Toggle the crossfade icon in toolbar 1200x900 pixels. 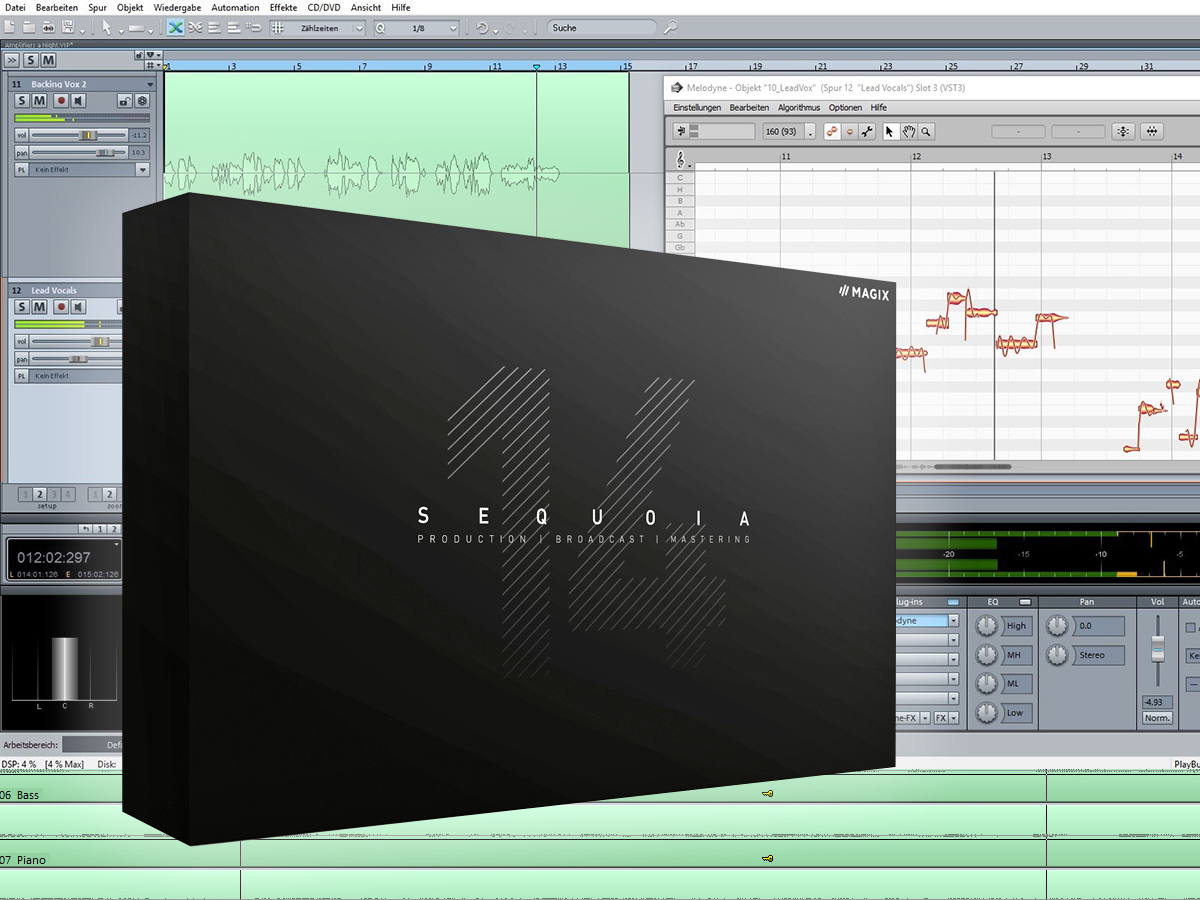[176, 28]
